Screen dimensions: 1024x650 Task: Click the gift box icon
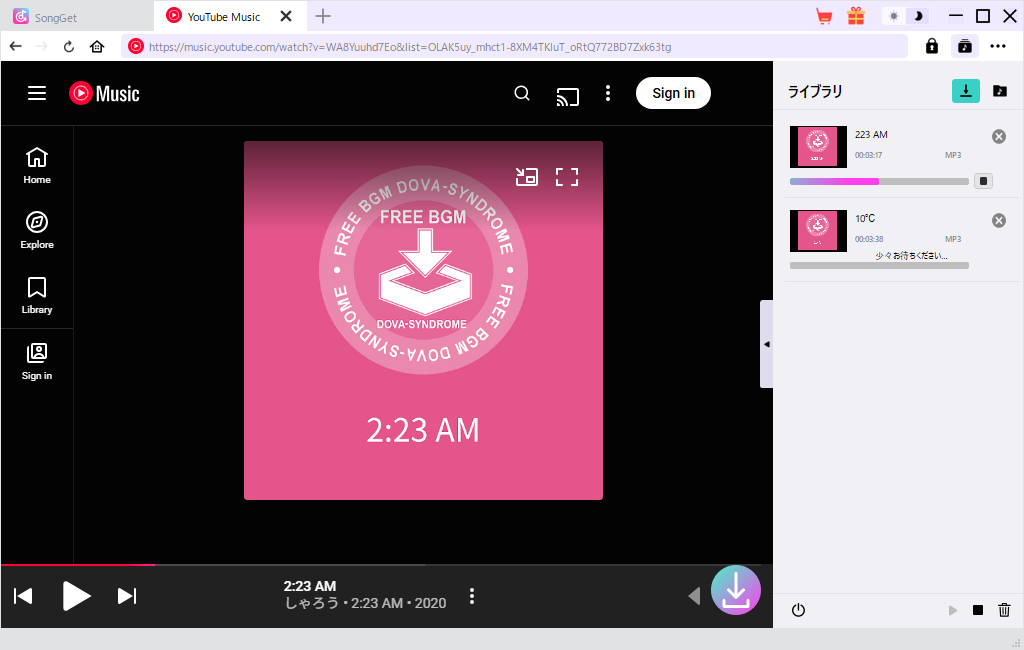[855, 16]
